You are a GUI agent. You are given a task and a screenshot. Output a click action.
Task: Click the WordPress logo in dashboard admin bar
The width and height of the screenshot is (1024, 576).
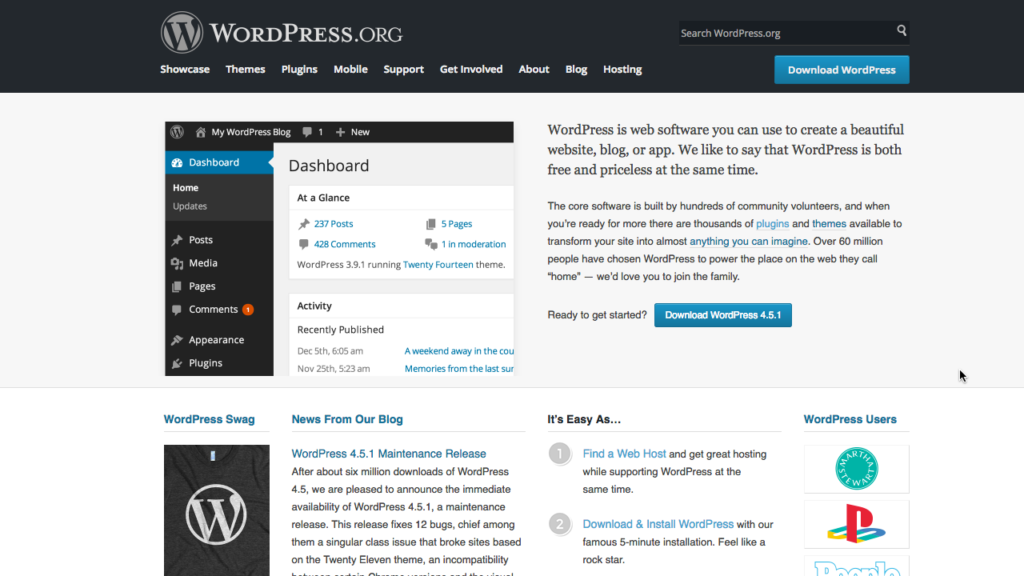[x=177, y=132]
